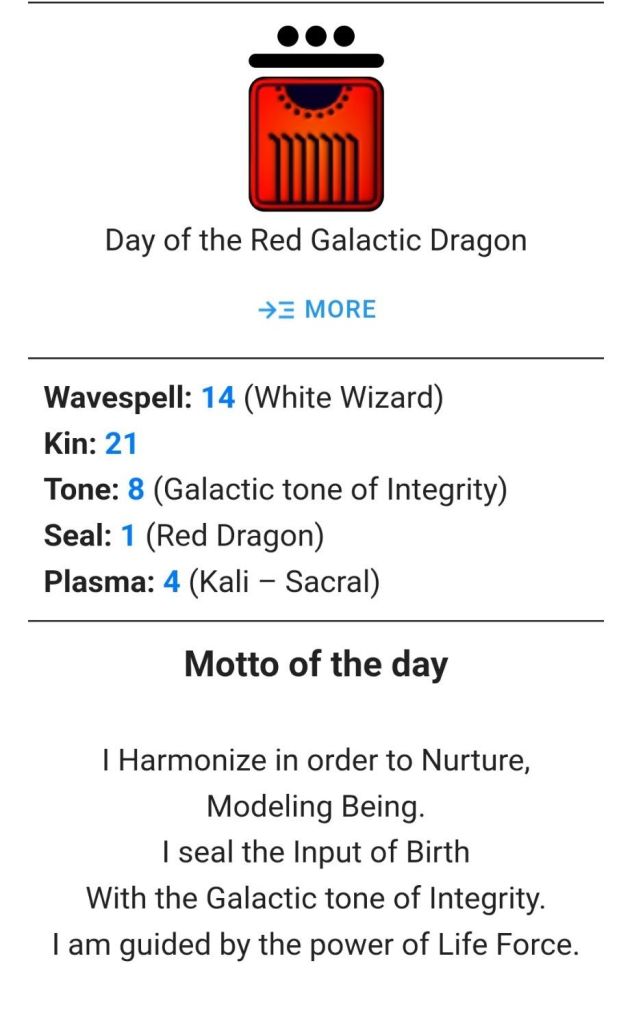Click the "Day of the Red Galactic Dragon" title

[316, 241]
